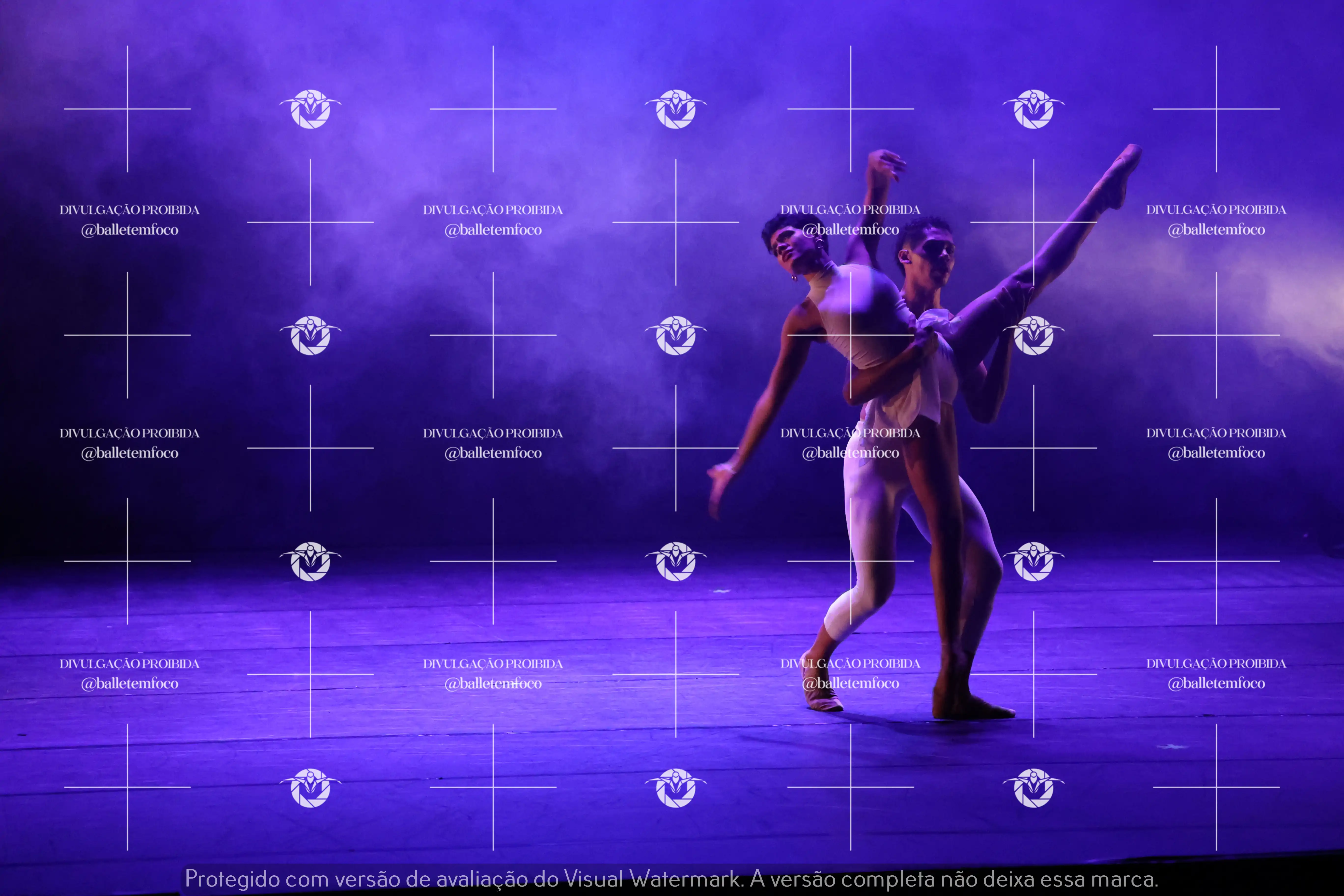Click the top-left crosshair watermark's center
1344x896 pixels.
(x=127, y=109)
